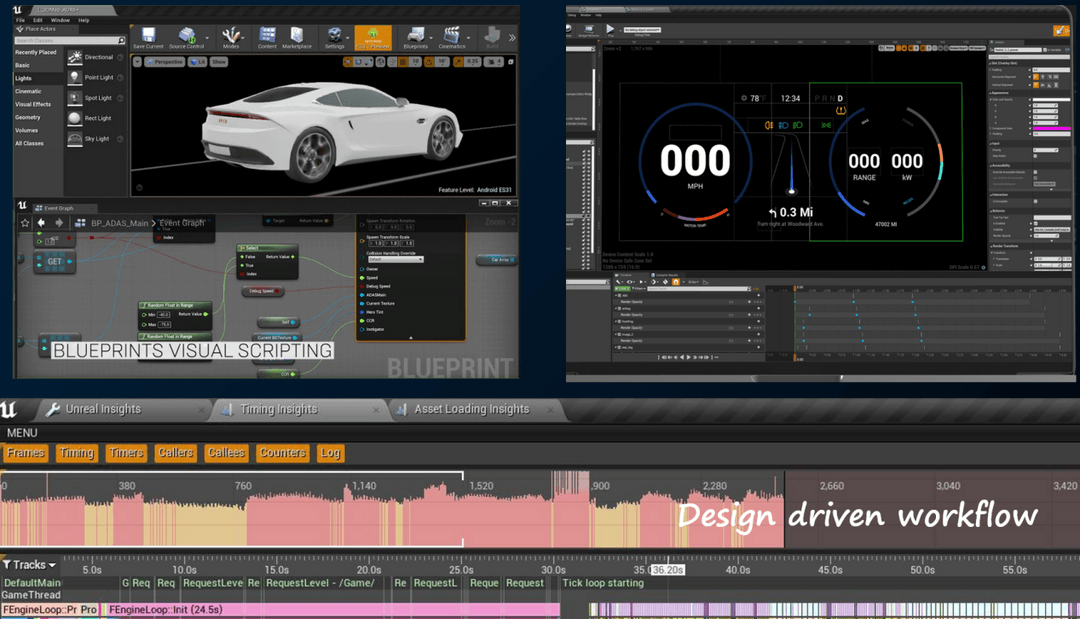Screen dimensions: 1080x619
Task: Open the Perspective view mode dropdown
Action: [x=165, y=62]
